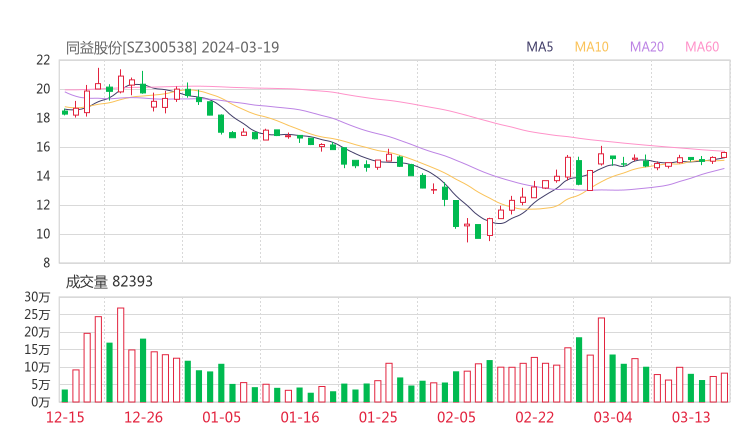
Task: Click the MA10 legend label
Action: tap(591, 47)
